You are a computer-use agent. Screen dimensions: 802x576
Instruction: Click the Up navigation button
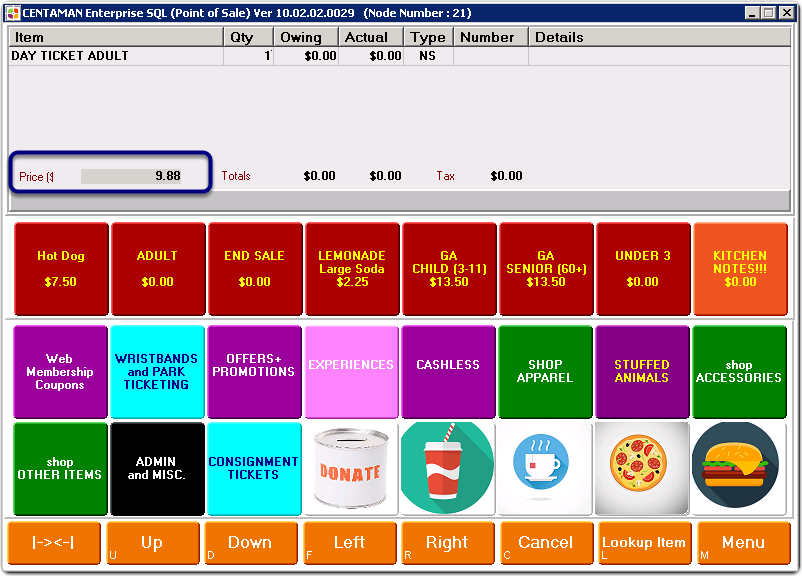pos(152,543)
